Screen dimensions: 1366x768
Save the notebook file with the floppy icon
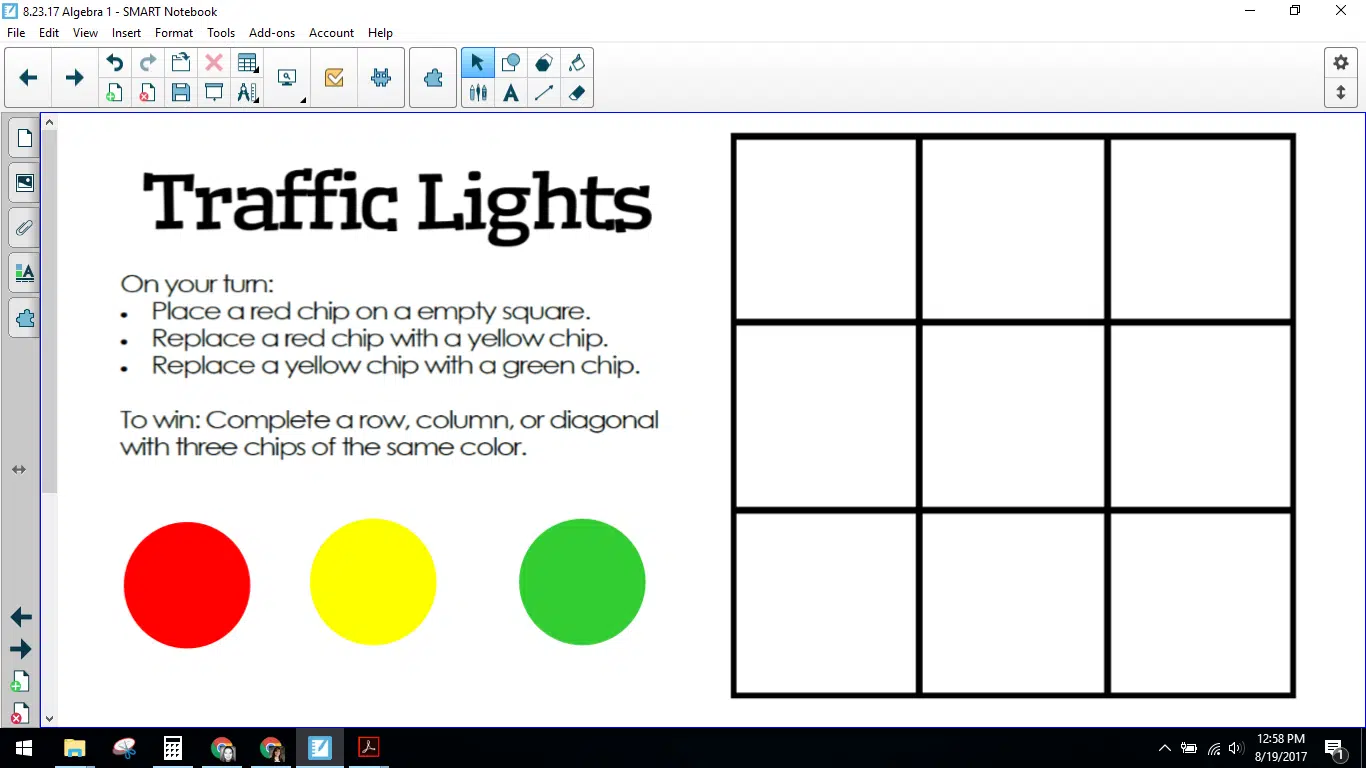(181, 93)
